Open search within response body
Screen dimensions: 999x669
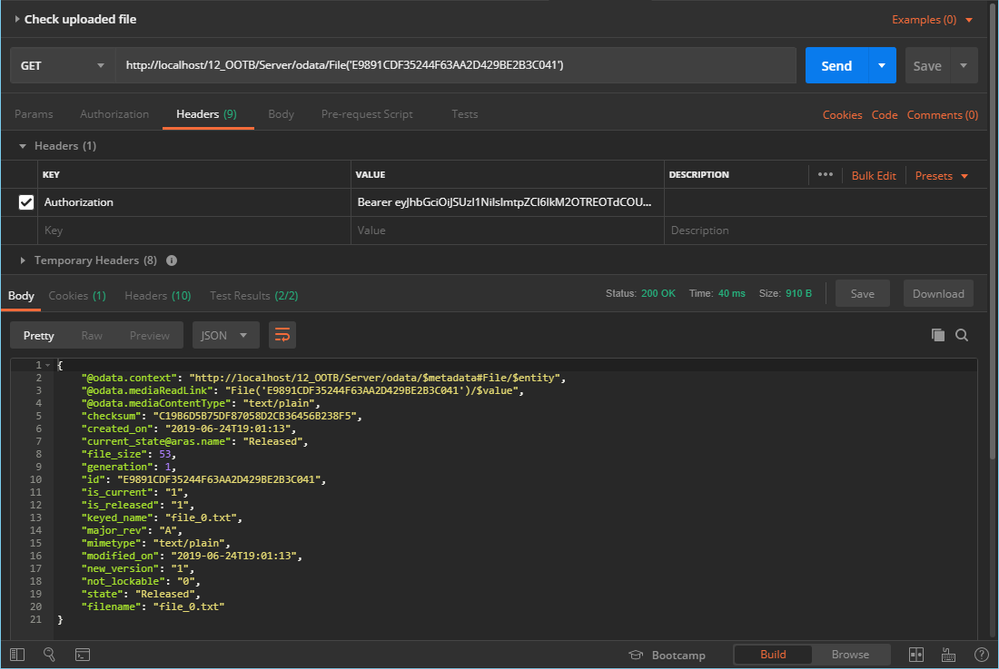[962, 335]
